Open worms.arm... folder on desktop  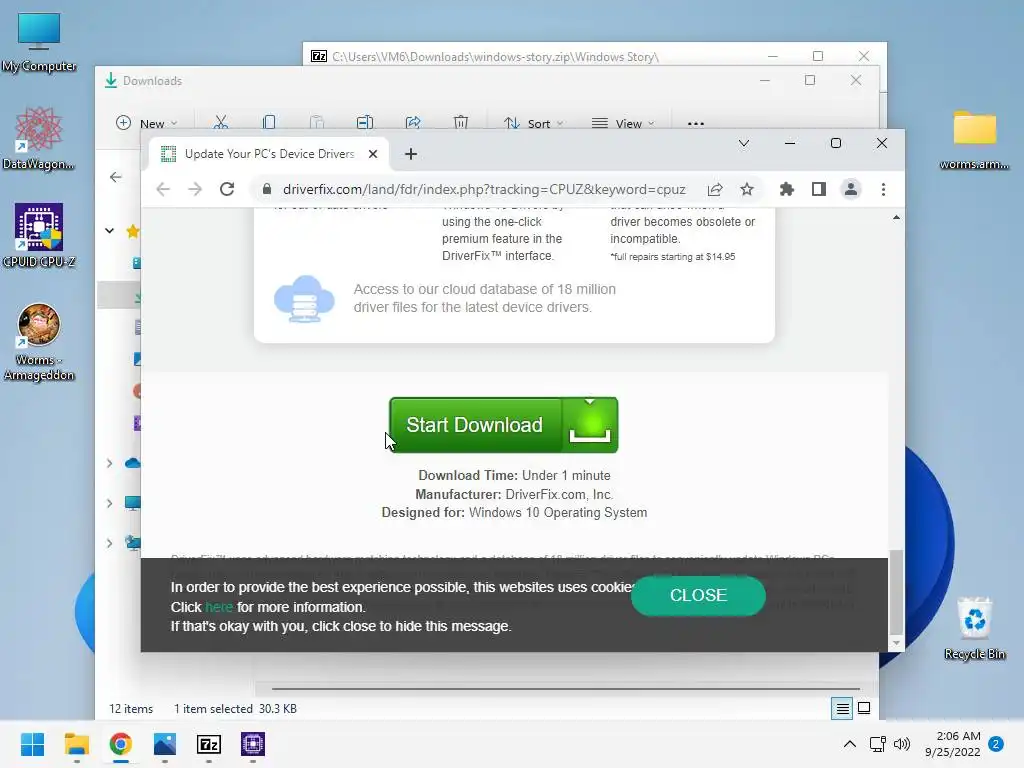pyautogui.click(x=974, y=138)
